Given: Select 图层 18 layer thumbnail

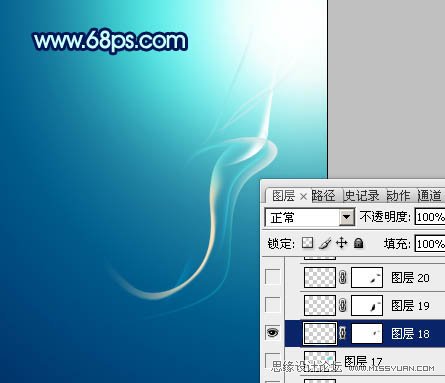Looking at the screenshot, I should [320, 333].
